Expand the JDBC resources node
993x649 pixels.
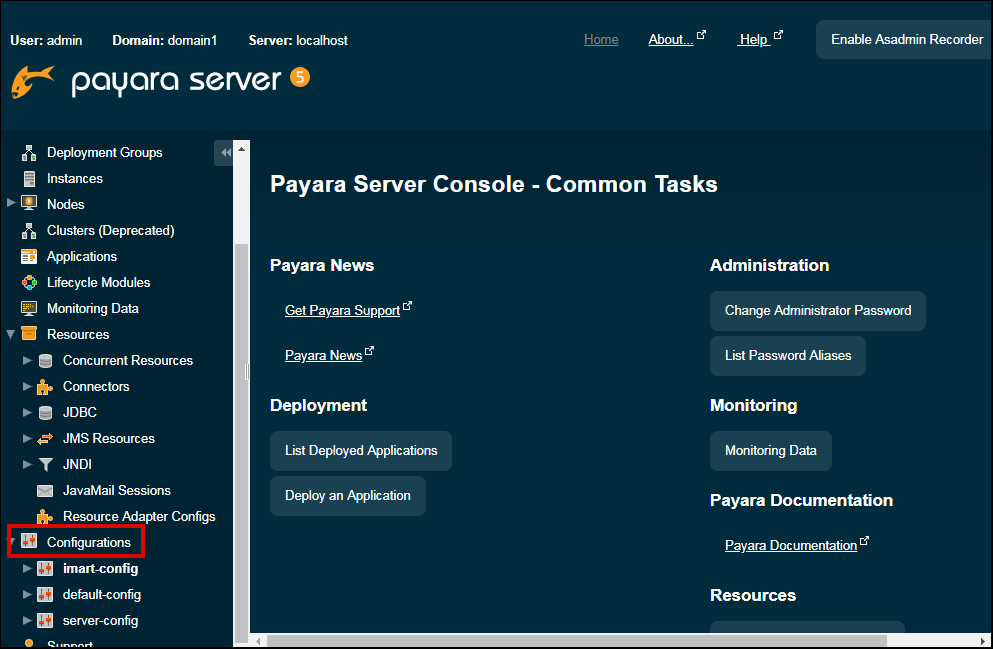point(27,412)
